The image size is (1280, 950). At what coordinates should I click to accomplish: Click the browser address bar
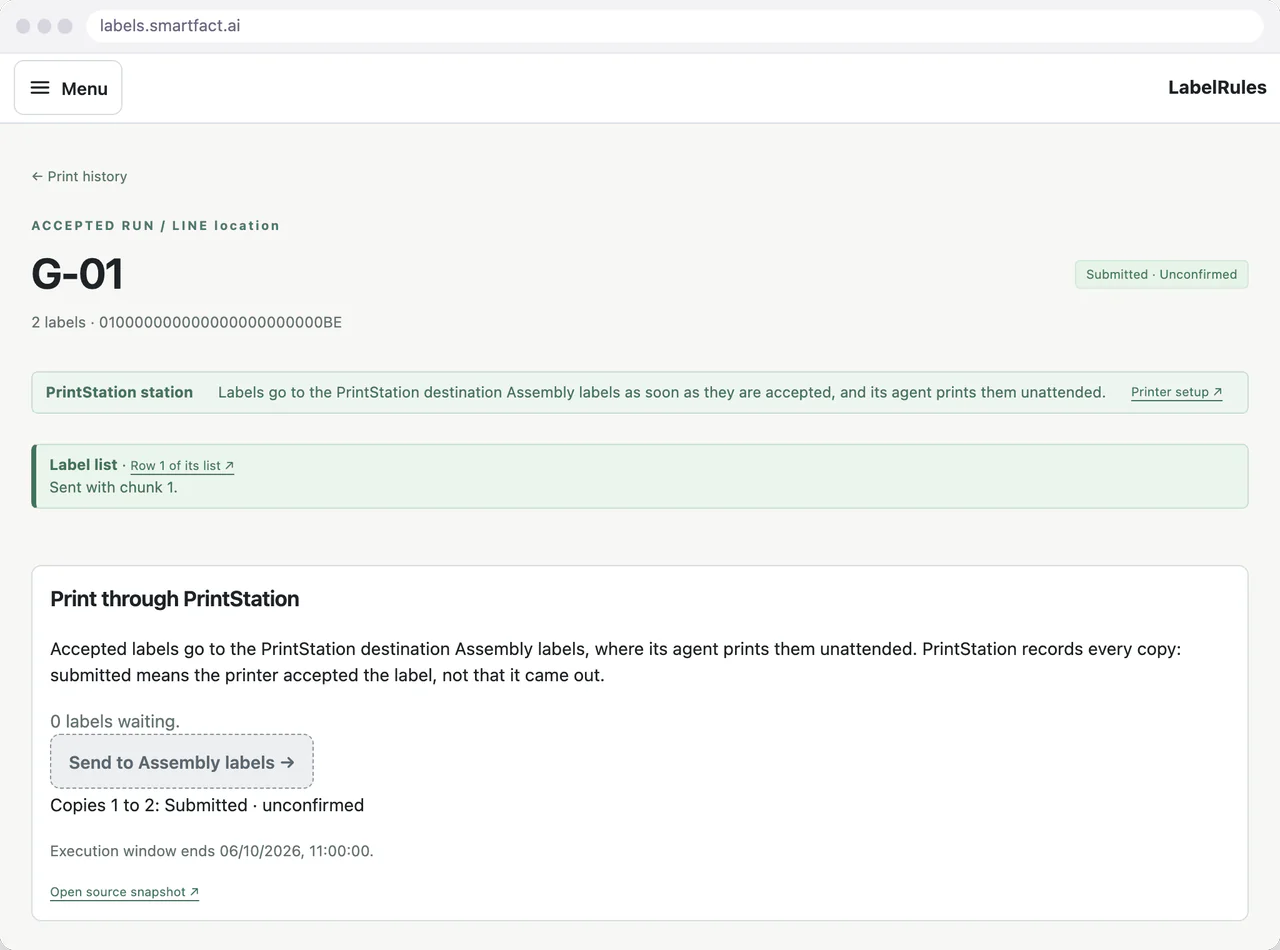[x=675, y=26]
